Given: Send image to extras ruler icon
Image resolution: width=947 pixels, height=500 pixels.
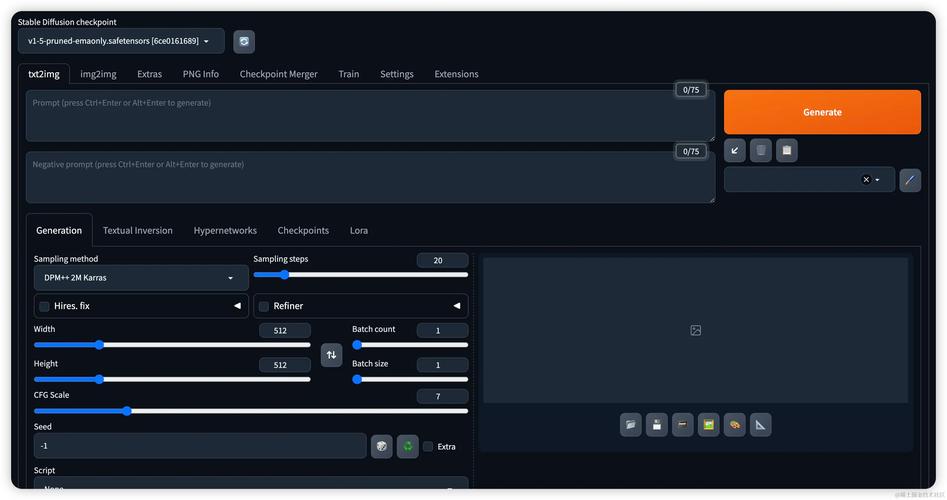Looking at the screenshot, I should click(760, 425).
